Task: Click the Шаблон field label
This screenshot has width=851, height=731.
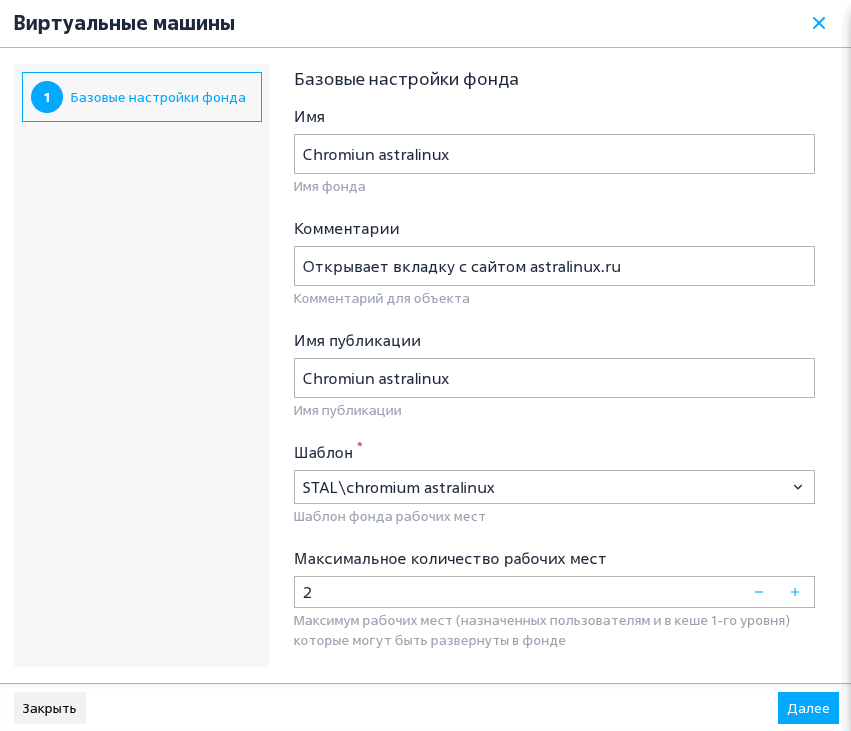Action: point(323,453)
